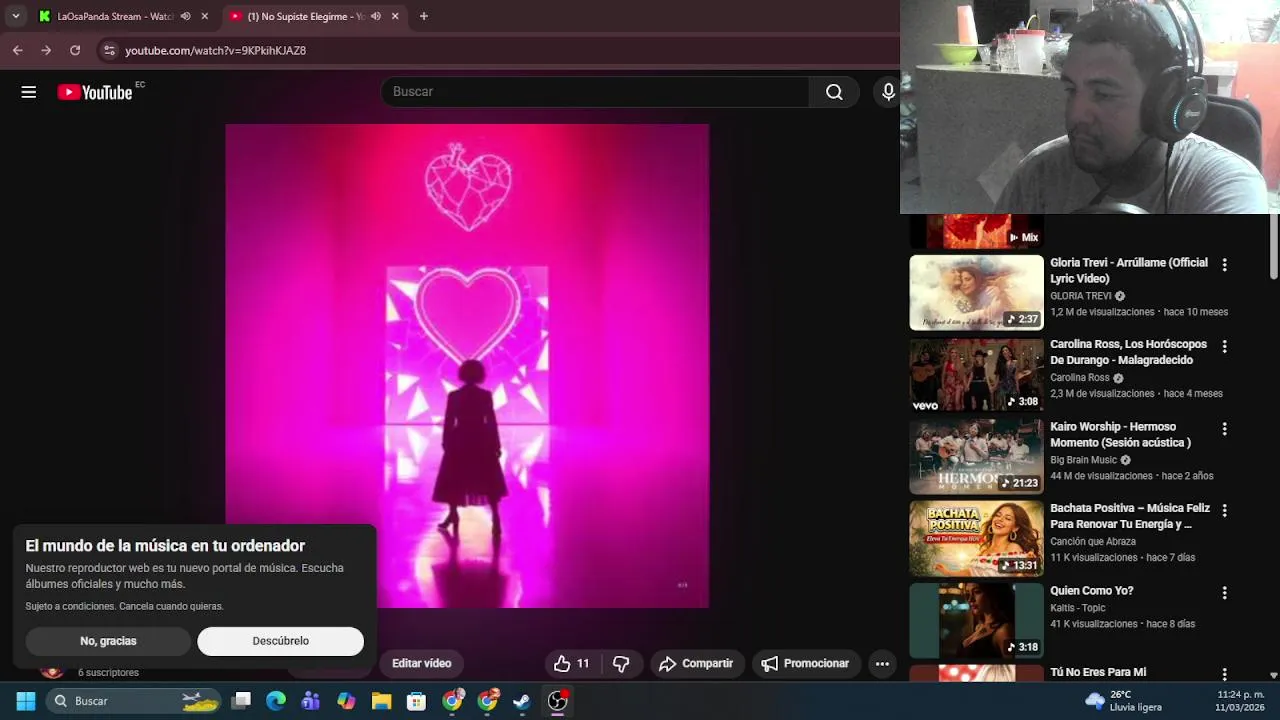Open Microsoft Teams from taskbar
Screen dimensions: 1280x720
(311, 701)
